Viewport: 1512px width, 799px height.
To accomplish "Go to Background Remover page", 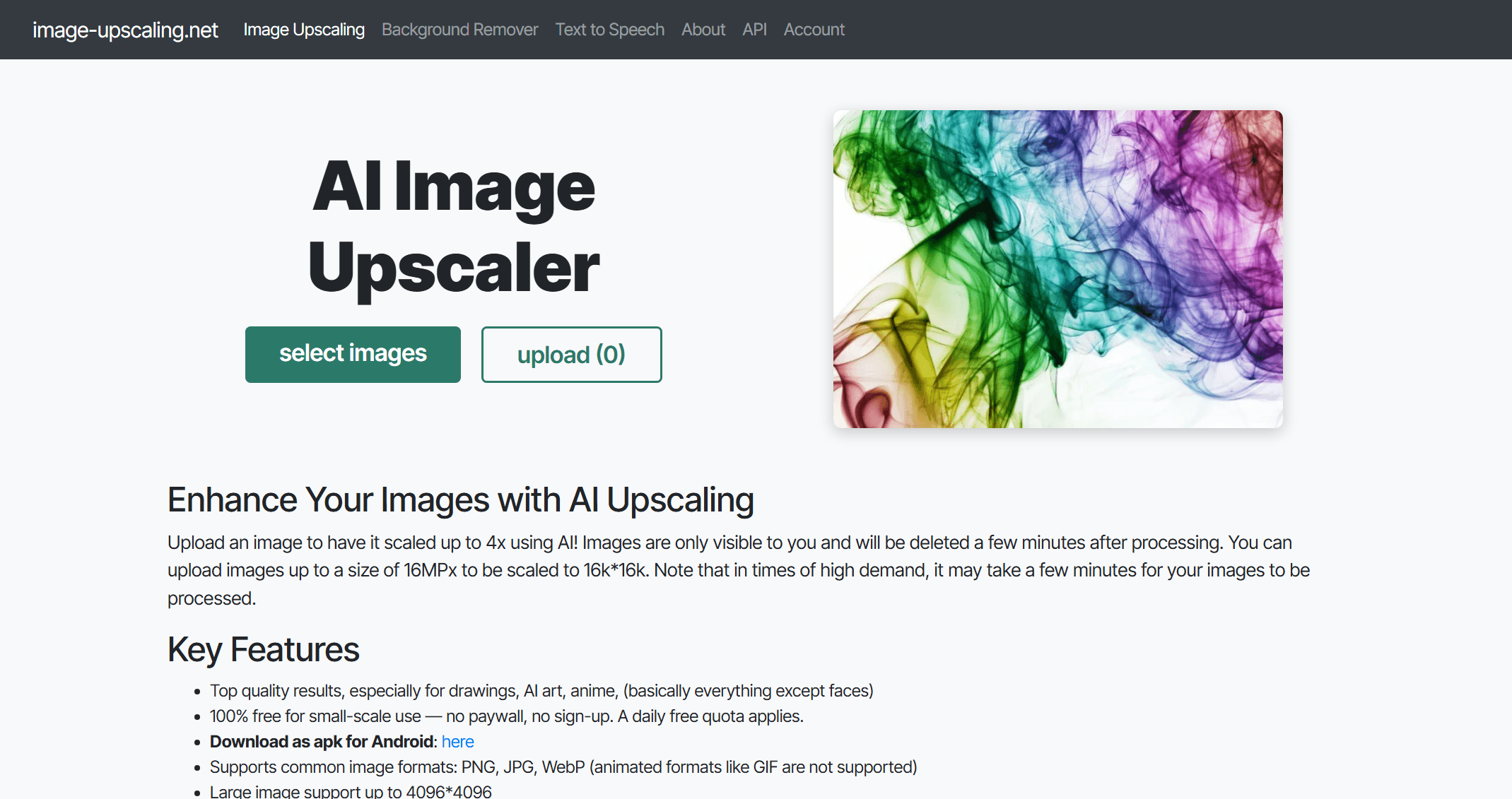I will click(x=459, y=30).
